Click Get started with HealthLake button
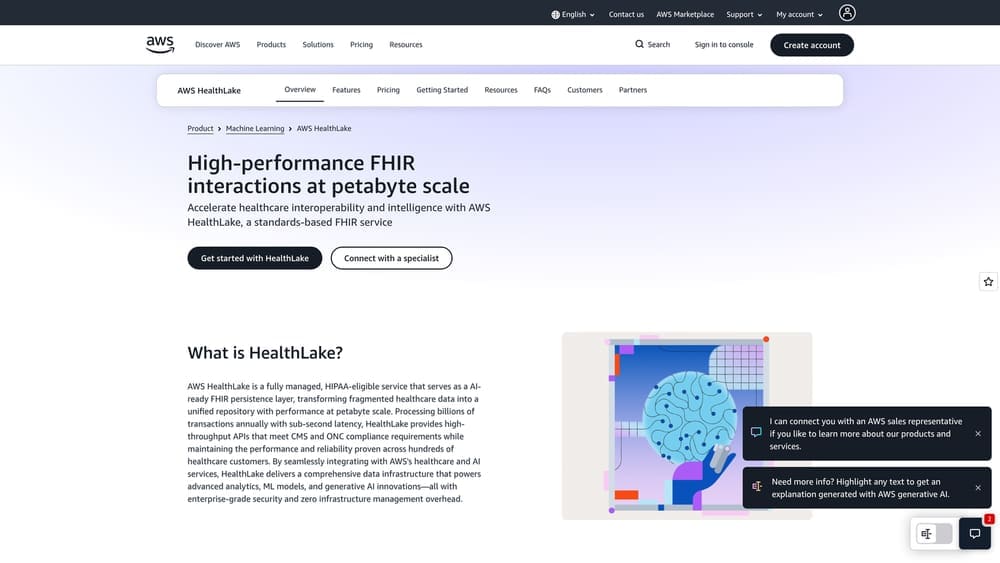 pyautogui.click(x=254, y=258)
